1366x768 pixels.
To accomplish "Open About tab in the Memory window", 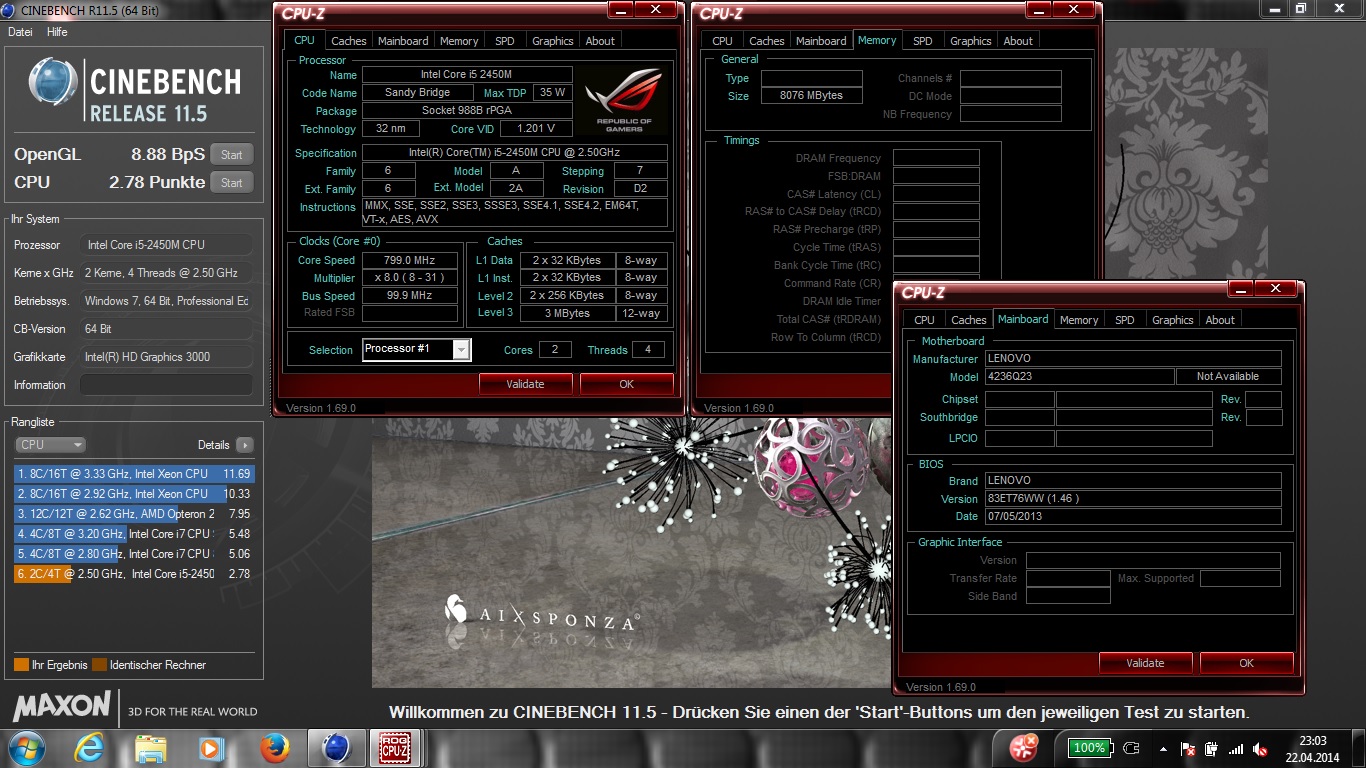I will click(1018, 41).
